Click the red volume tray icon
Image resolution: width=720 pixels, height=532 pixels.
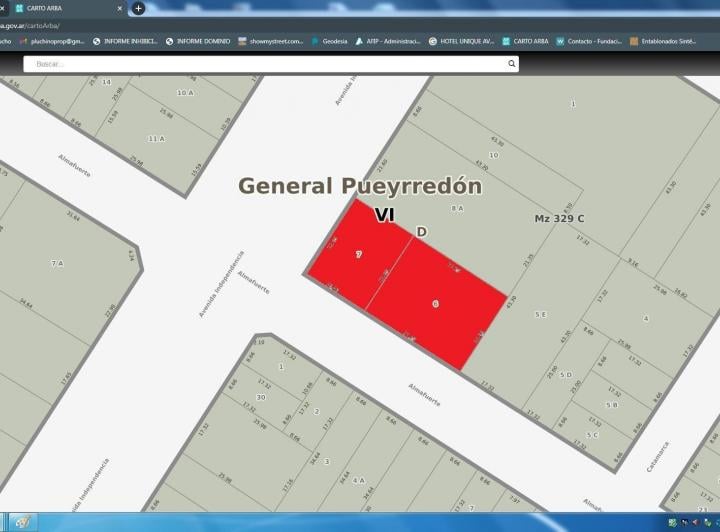click(696, 522)
